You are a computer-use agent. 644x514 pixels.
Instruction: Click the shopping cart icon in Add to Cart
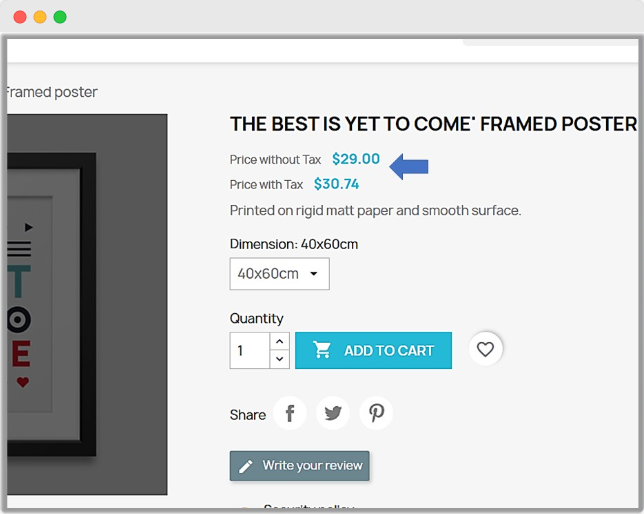(x=322, y=350)
